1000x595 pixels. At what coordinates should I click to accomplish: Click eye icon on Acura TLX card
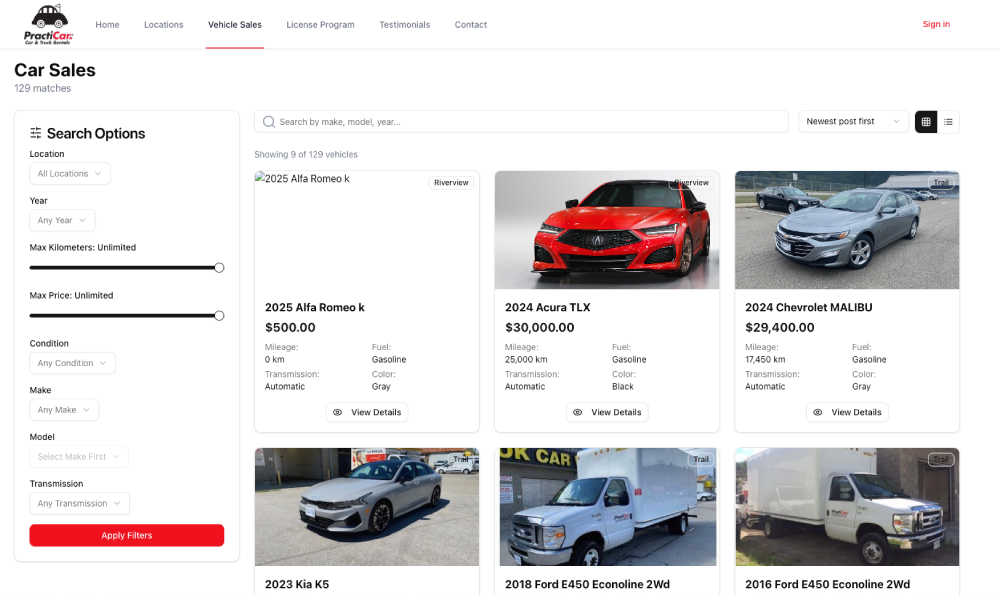click(577, 412)
